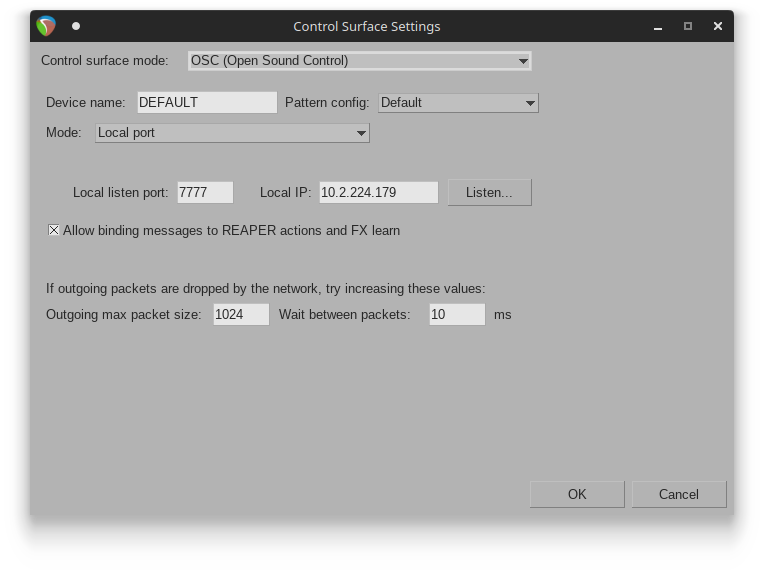This screenshot has width=764, height=577.
Task: Click the Cancel button
Action: [x=679, y=494]
